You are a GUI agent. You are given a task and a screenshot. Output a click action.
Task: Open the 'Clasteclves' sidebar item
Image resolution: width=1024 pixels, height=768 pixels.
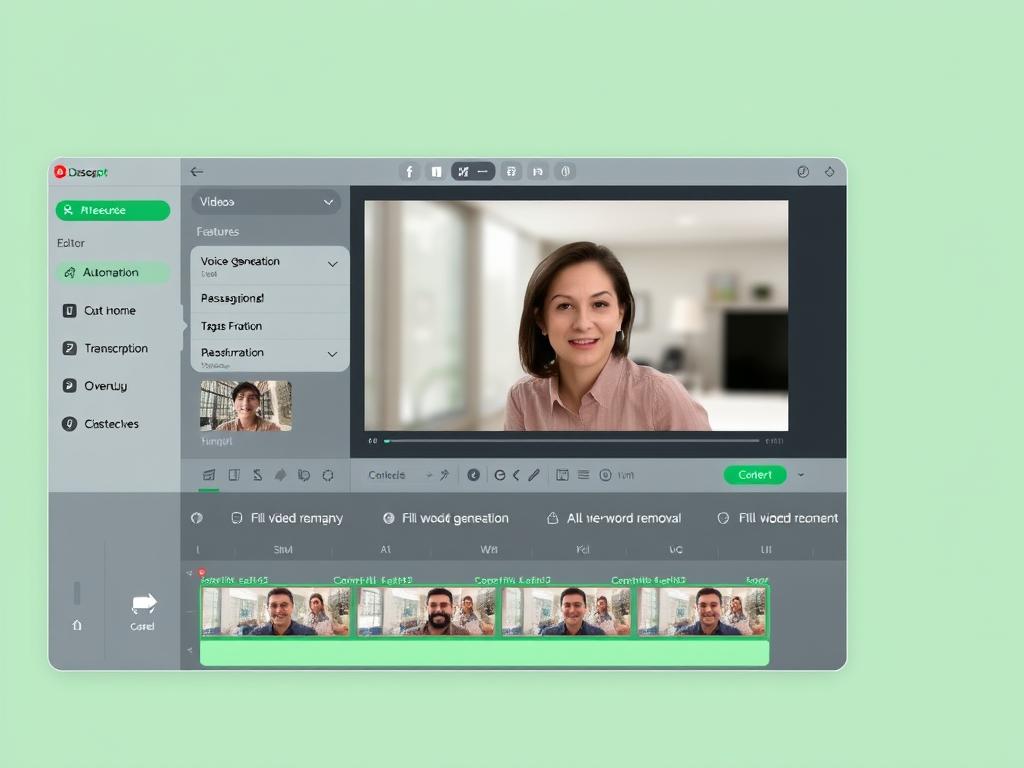pos(101,424)
